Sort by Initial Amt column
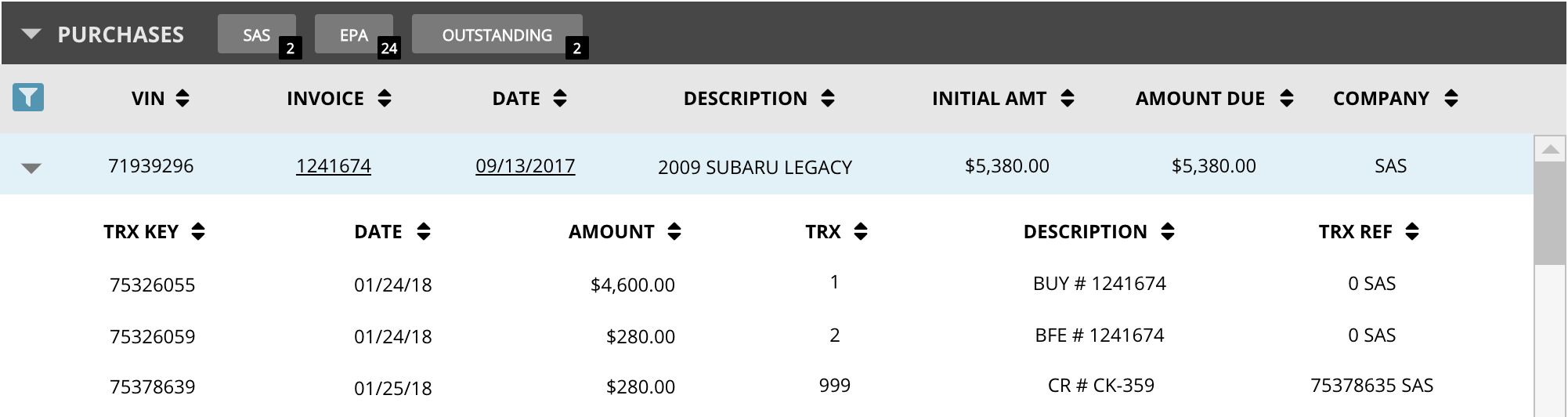 pos(1067,98)
